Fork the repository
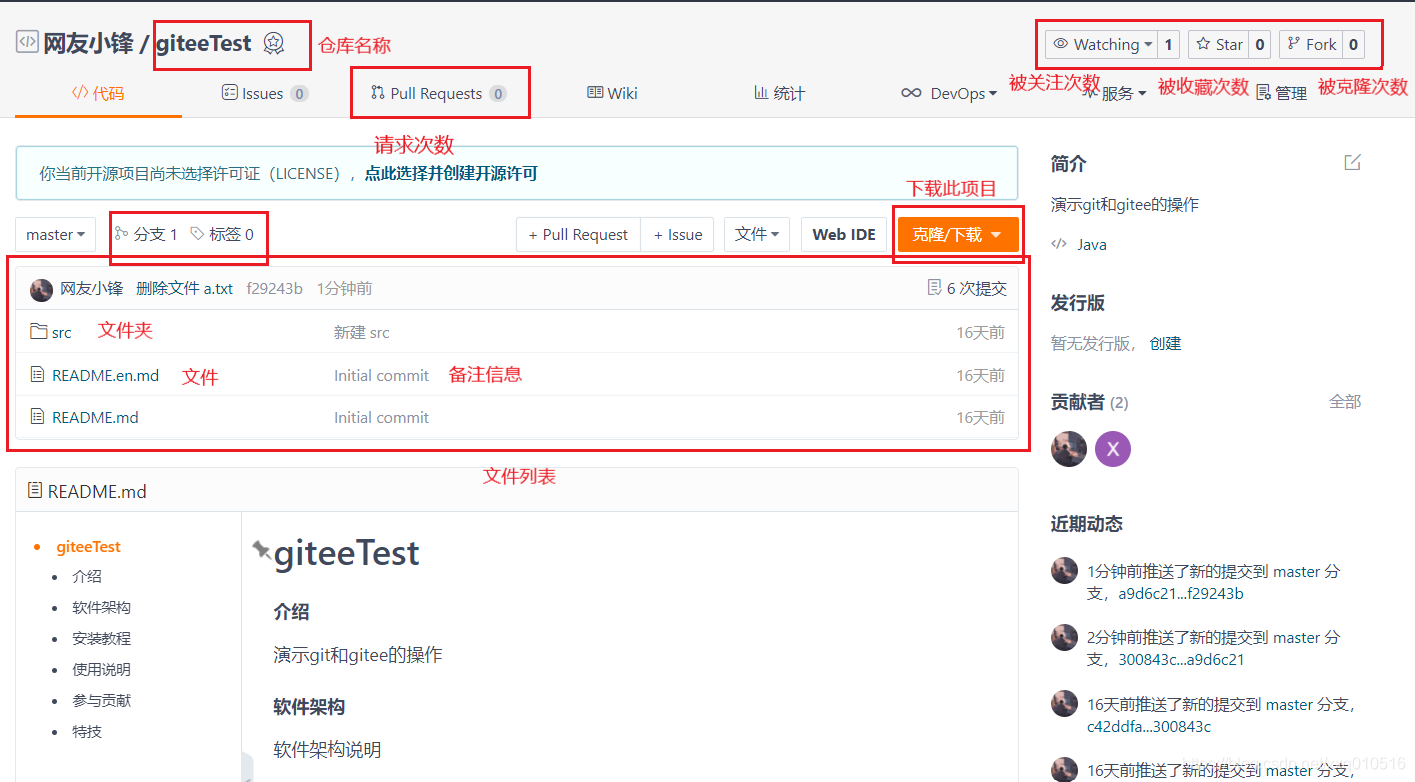This screenshot has height=782, width=1415. click(x=1310, y=44)
